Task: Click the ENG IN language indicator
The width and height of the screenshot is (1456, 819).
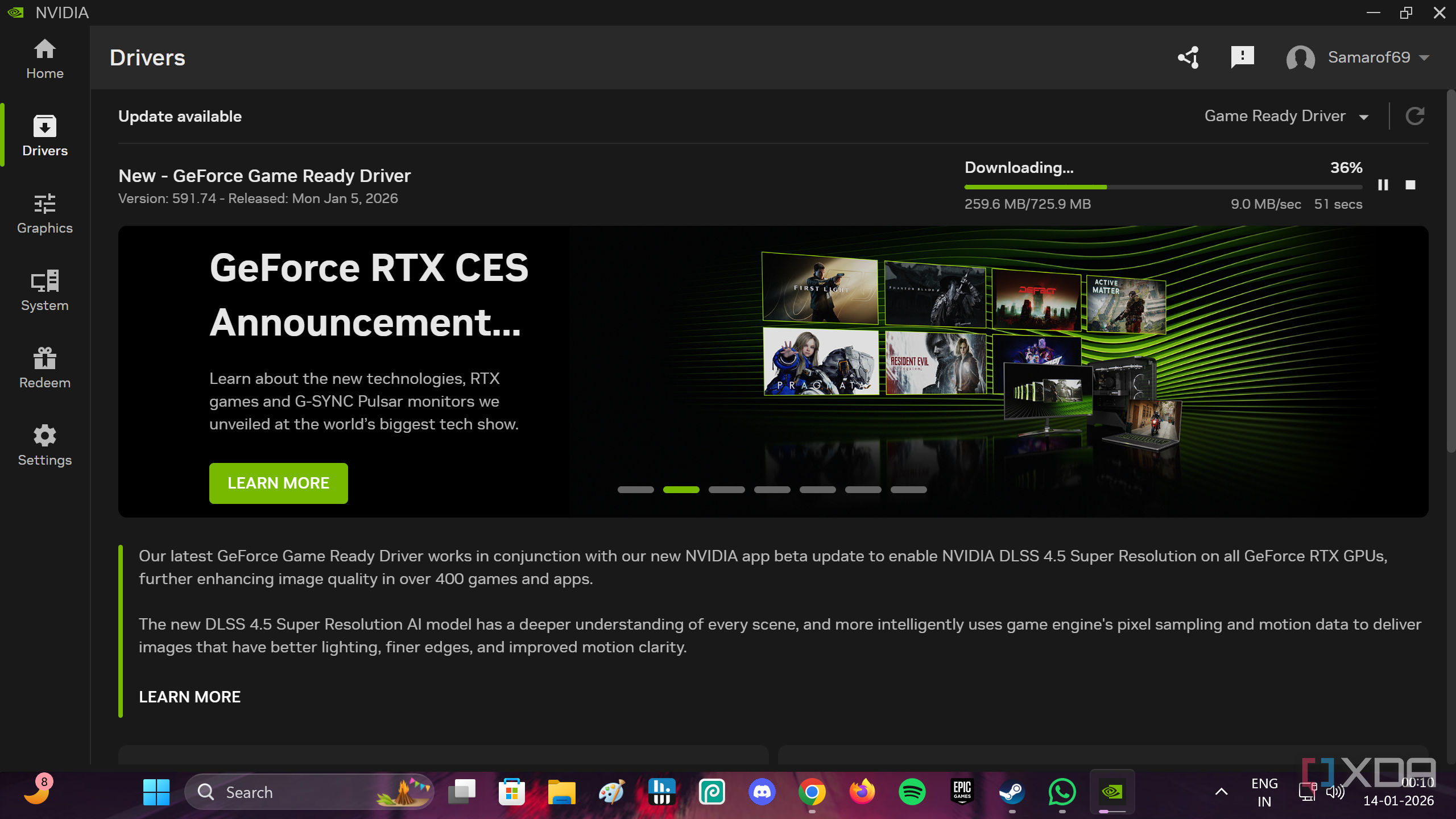Action: [x=1264, y=792]
